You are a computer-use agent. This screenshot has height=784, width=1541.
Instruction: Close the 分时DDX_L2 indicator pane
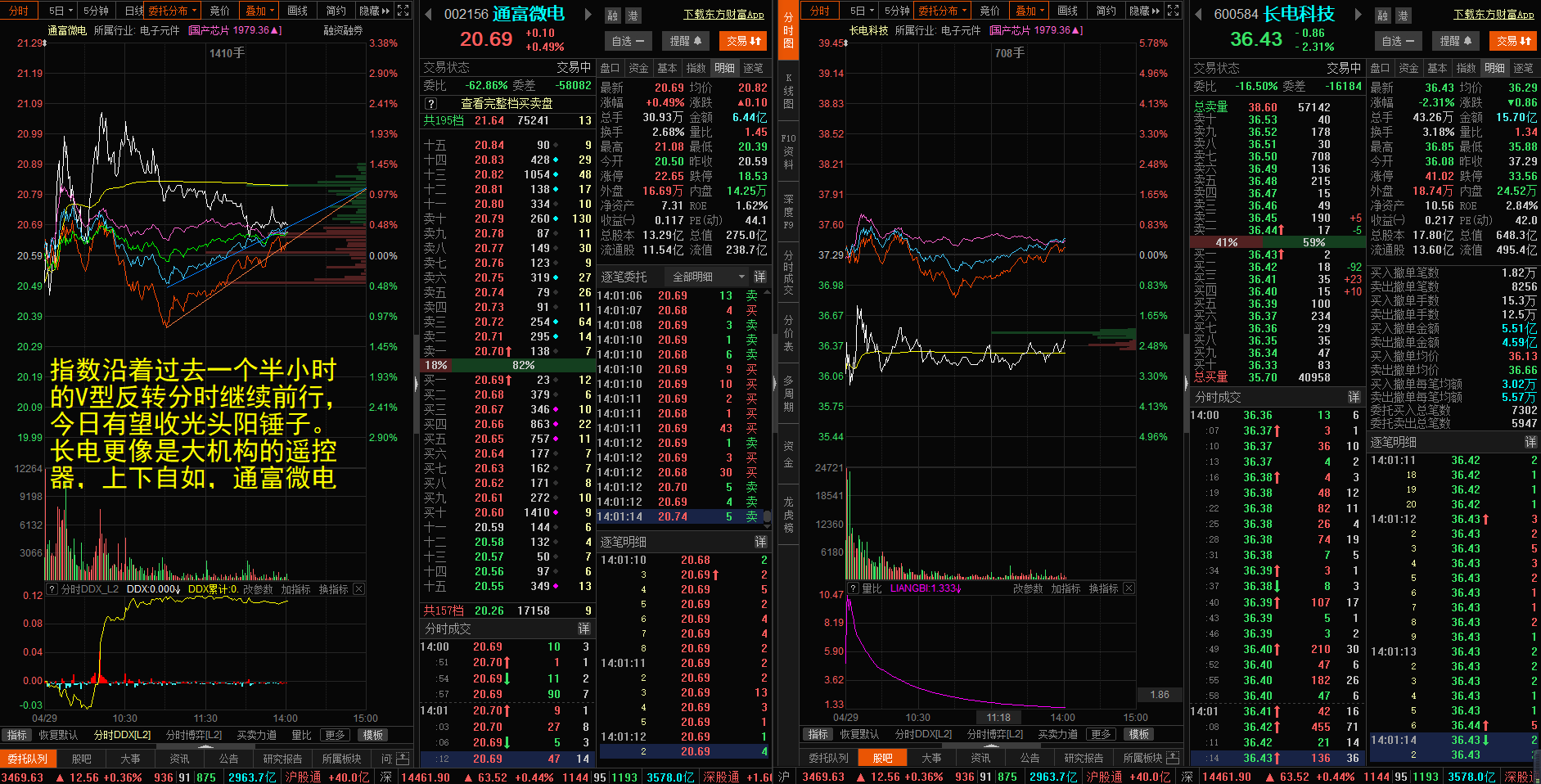click(x=358, y=588)
